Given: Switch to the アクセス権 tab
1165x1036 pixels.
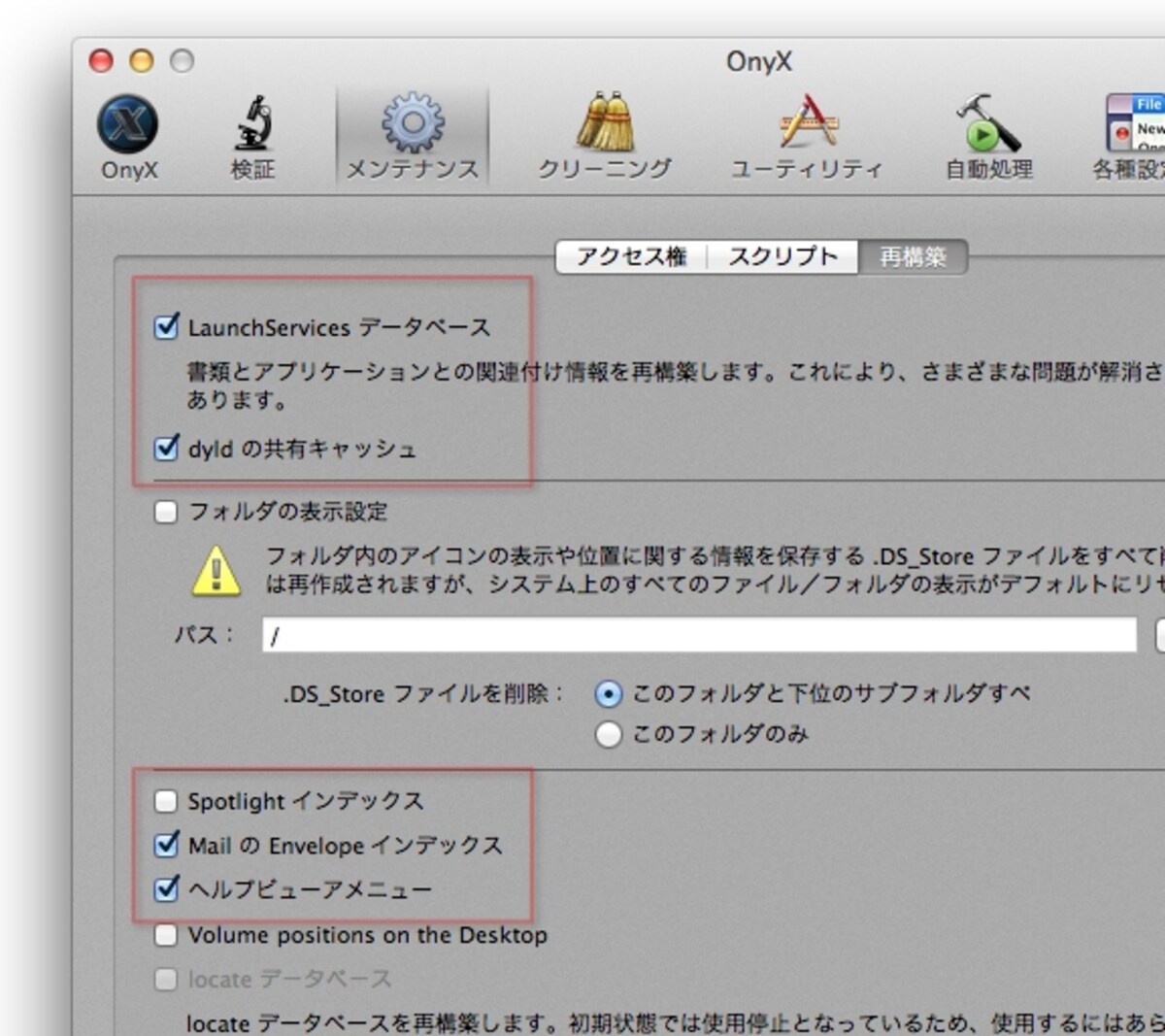Looking at the screenshot, I should pos(631,257).
